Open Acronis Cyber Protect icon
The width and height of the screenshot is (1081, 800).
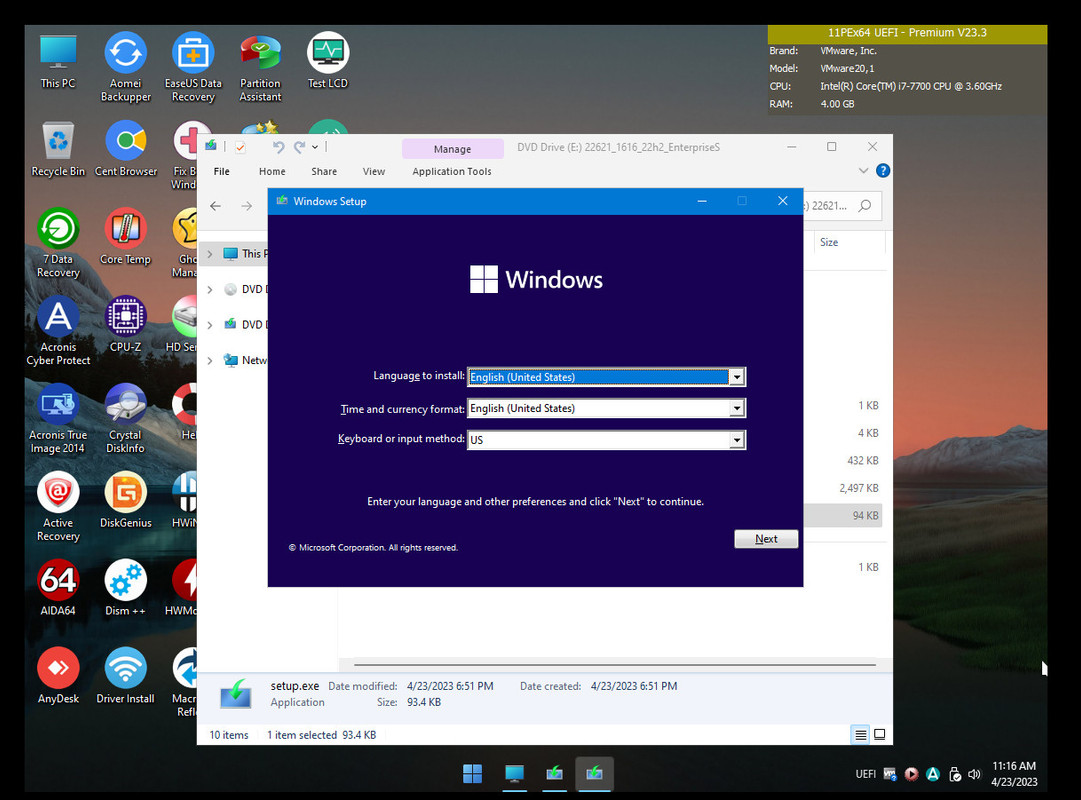click(x=58, y=331)
